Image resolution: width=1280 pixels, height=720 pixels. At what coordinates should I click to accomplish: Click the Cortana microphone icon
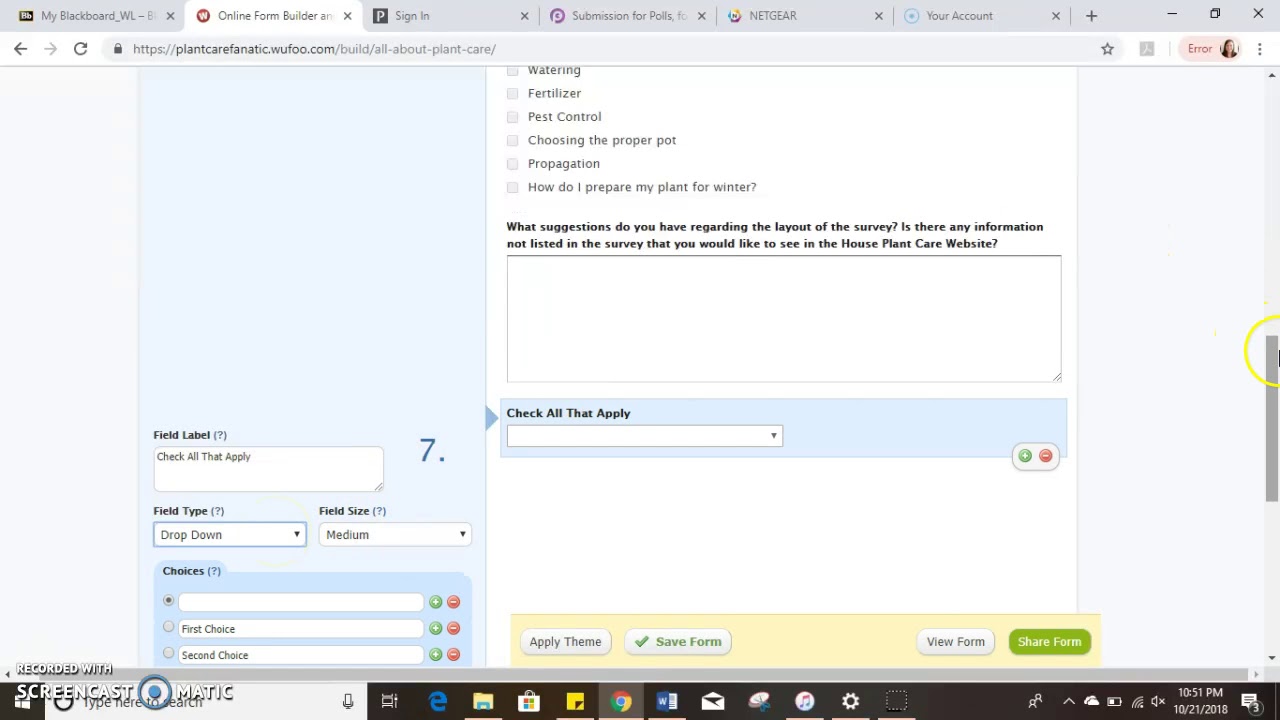348,702
